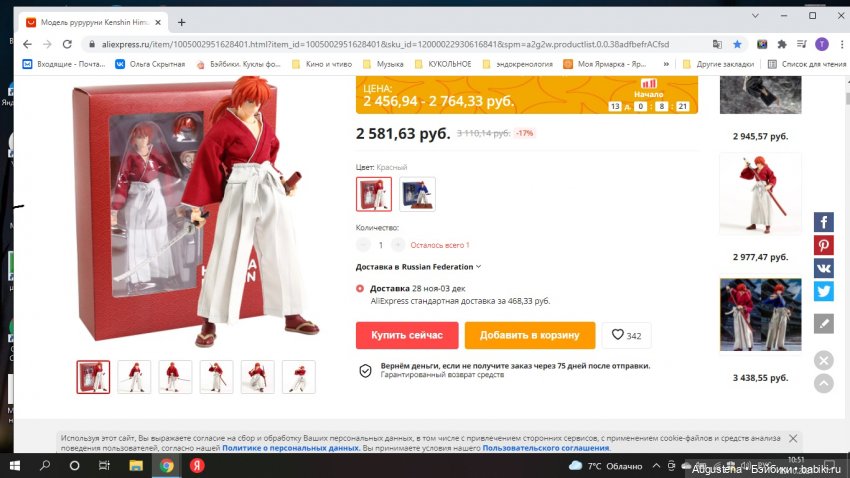Image resolution: width=850 pixels, height=478 pixels.
Task: Open the Музыка bookmarks folder
Action: click(x=383, y=64)
